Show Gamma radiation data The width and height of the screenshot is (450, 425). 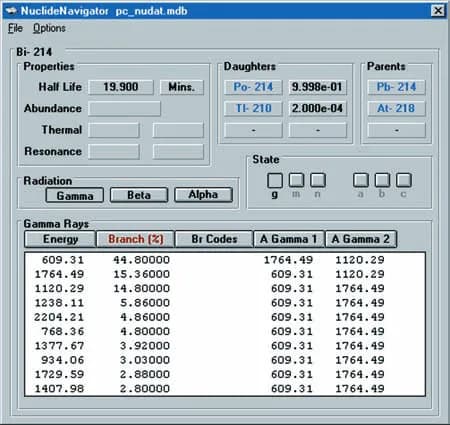[75, 195]
